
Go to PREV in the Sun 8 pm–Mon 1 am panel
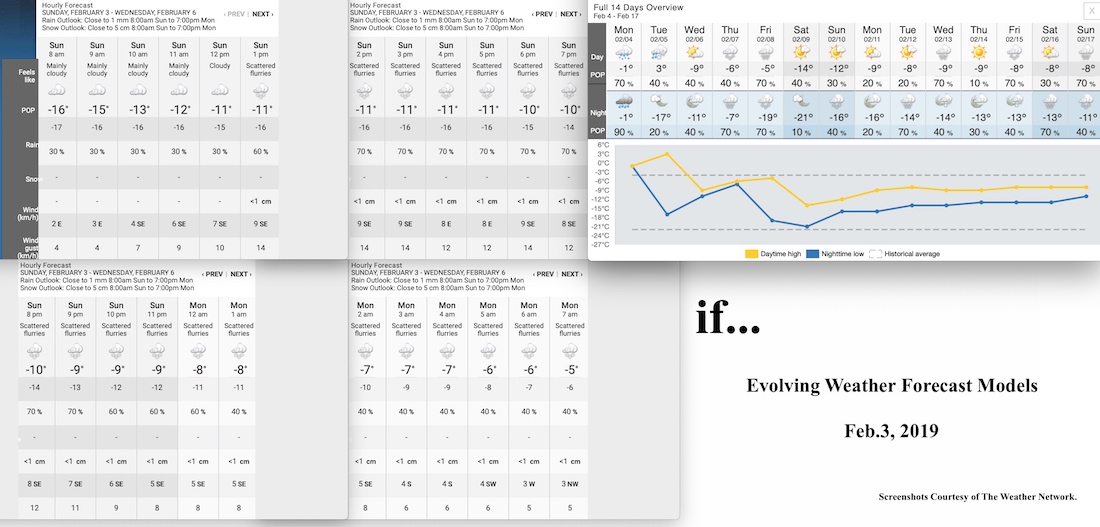tap(213, 274)
